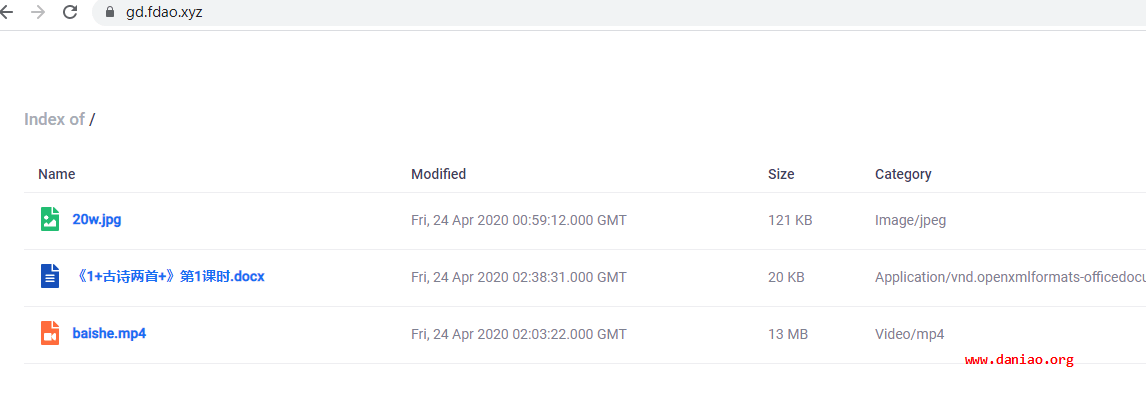Sort by the Size column header
The width and height of the screenshot is (1146, 397).
click(x=781, y=174)
